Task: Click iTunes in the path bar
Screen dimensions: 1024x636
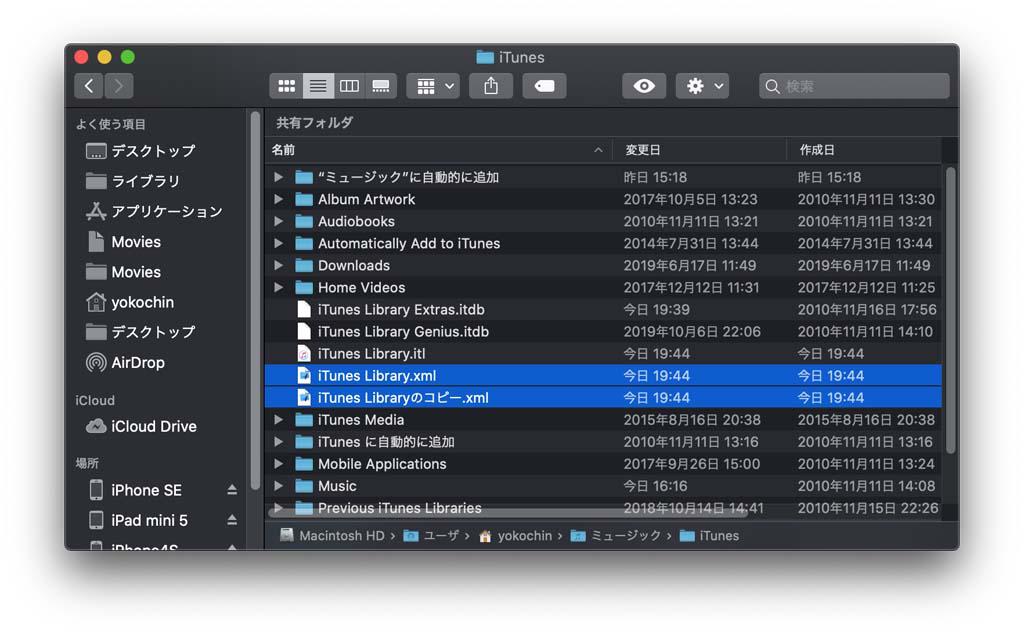Action: click(x=709, y=536)
